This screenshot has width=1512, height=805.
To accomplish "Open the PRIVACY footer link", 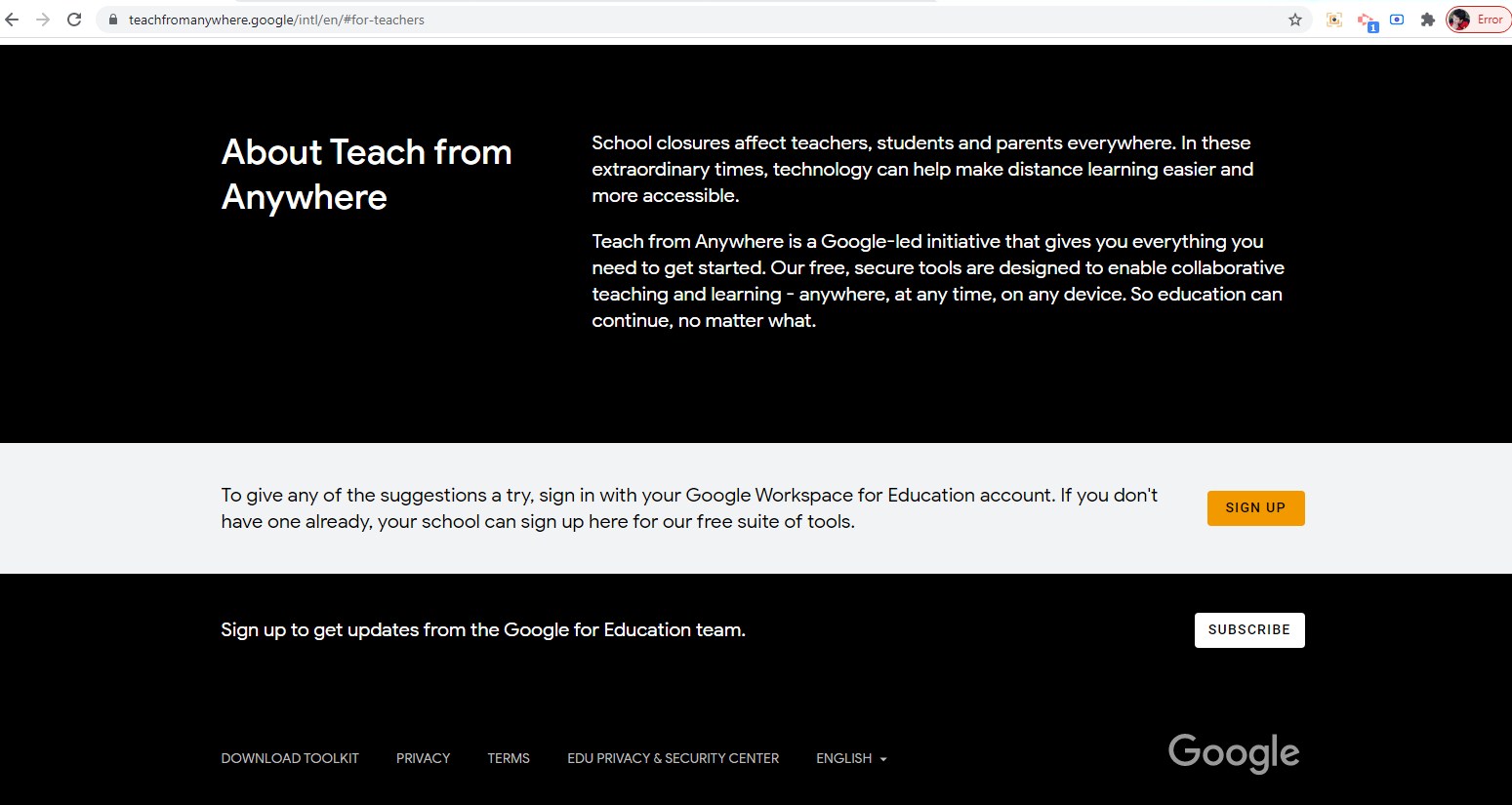I will (x=423, y=758).
